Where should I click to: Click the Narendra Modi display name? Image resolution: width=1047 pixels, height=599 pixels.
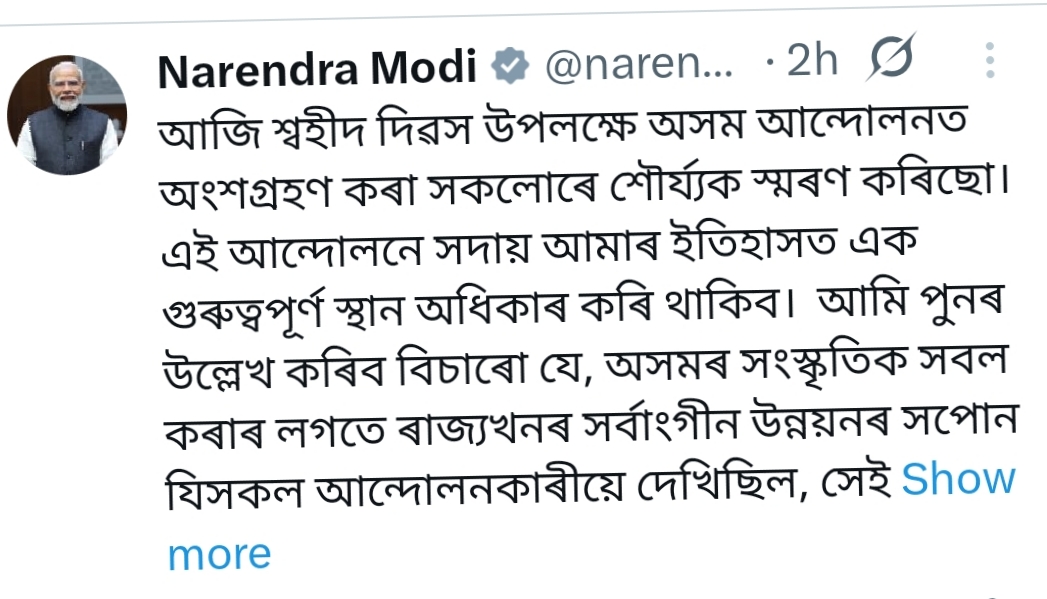[x=316, y=68]
